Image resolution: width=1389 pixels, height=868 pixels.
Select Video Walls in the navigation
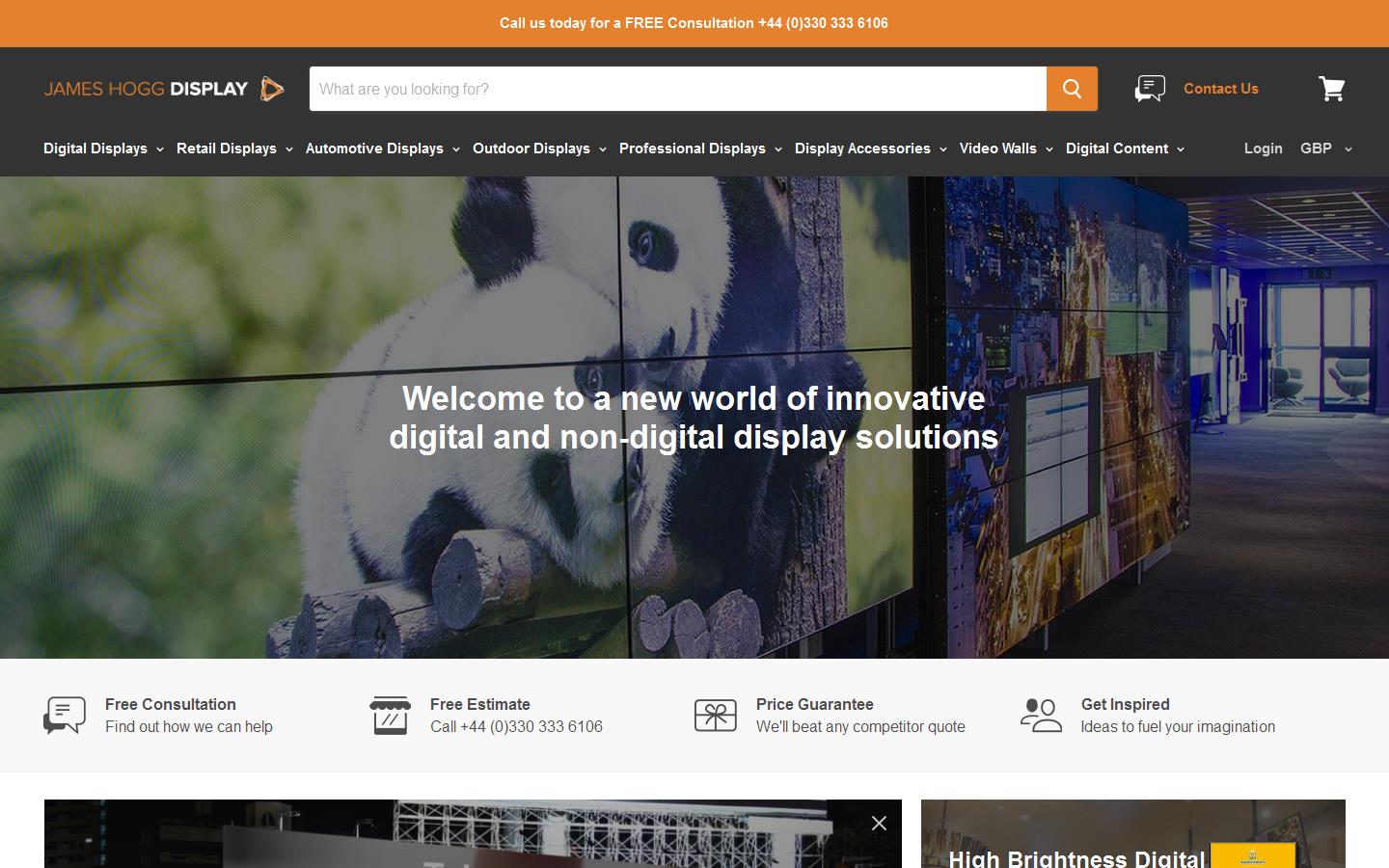pyautogui.click(x=998, y=149)
